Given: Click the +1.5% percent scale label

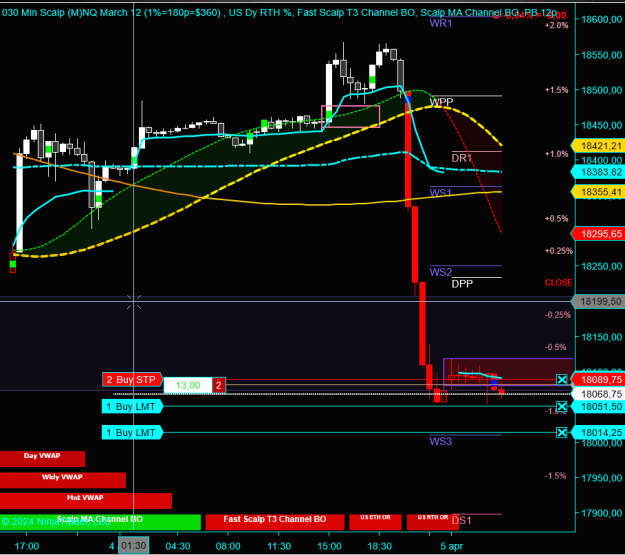Looking at the screenshot, I should (556, 90).
